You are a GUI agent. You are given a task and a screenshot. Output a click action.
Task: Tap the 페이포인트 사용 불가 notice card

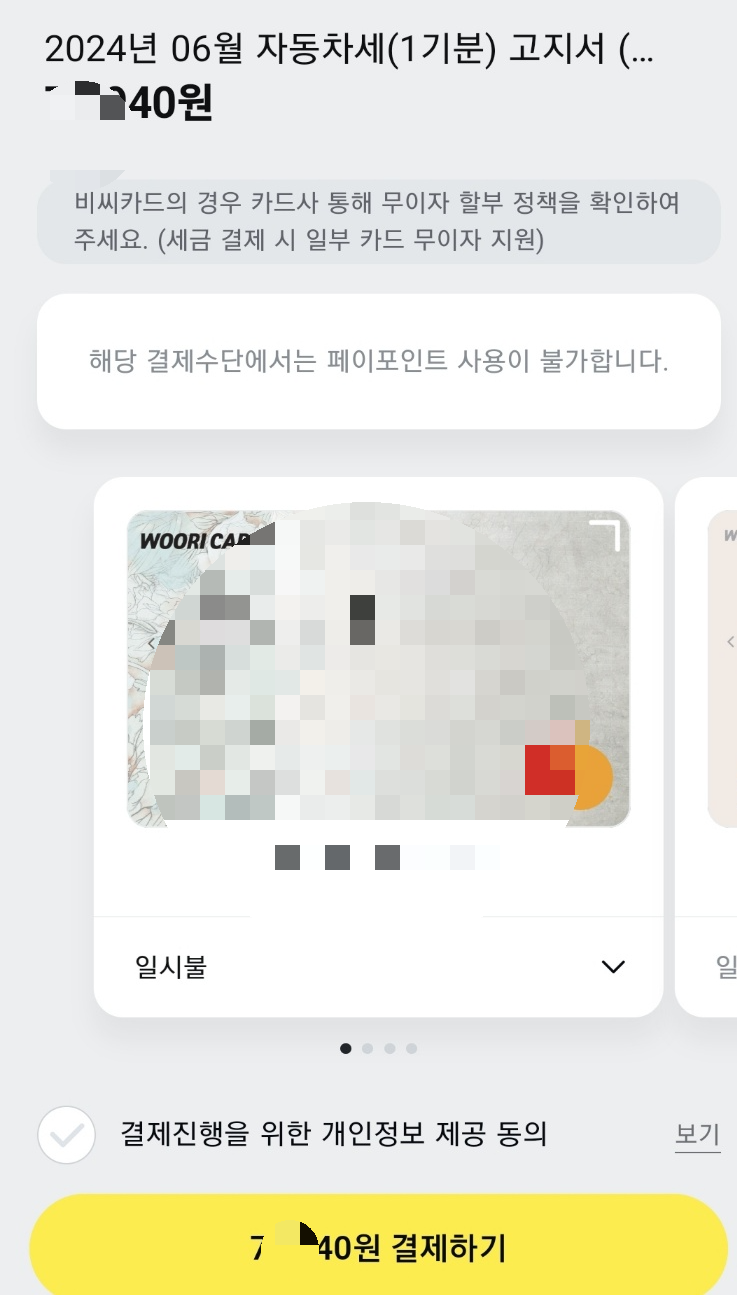tap(378, 361)
